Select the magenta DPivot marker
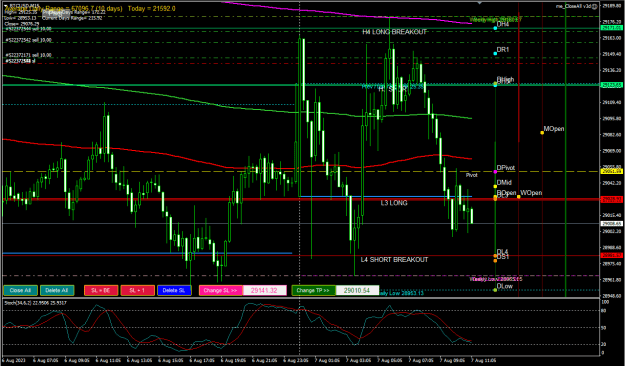 pyautogui.click(x=495, y=172)
